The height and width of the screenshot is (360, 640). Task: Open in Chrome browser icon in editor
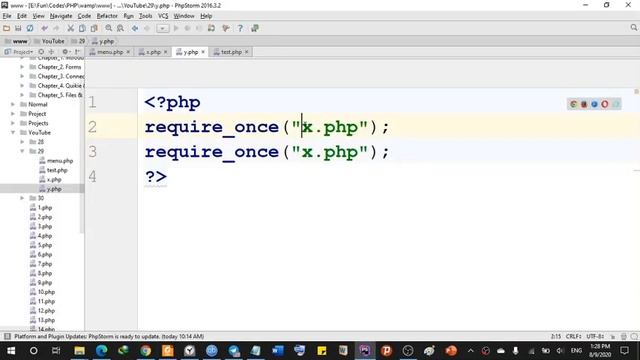573,104
